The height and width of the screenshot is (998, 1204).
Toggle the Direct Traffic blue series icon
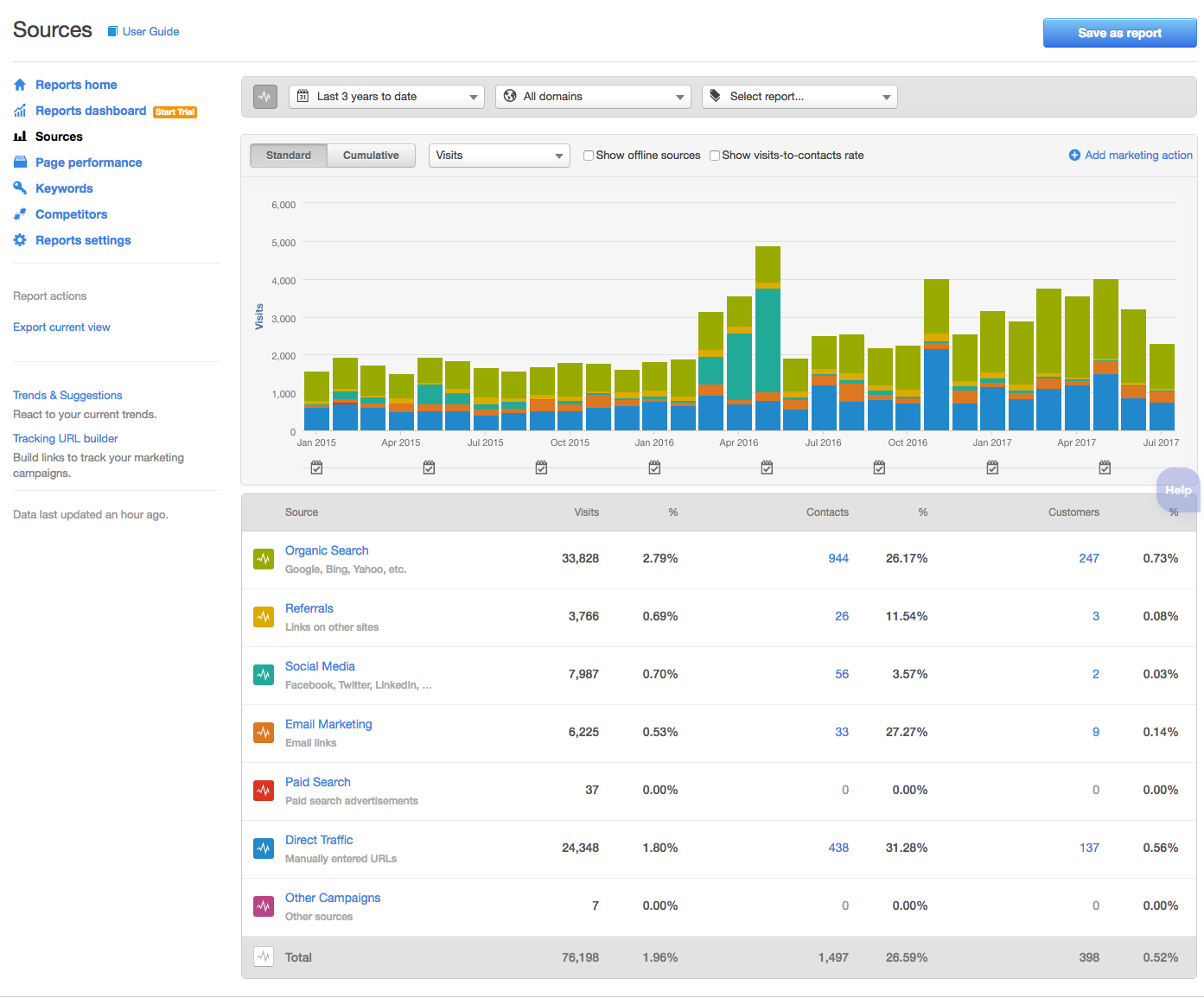[x=264, y=849]
